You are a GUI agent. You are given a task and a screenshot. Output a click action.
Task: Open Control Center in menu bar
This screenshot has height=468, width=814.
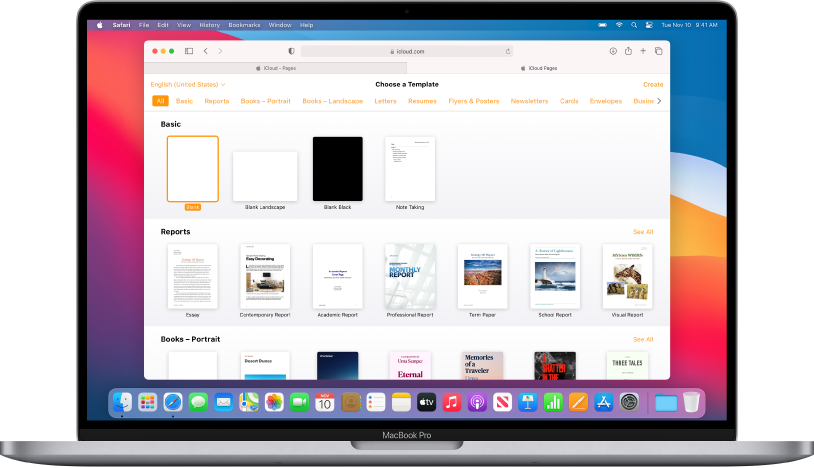click(649, 25)
